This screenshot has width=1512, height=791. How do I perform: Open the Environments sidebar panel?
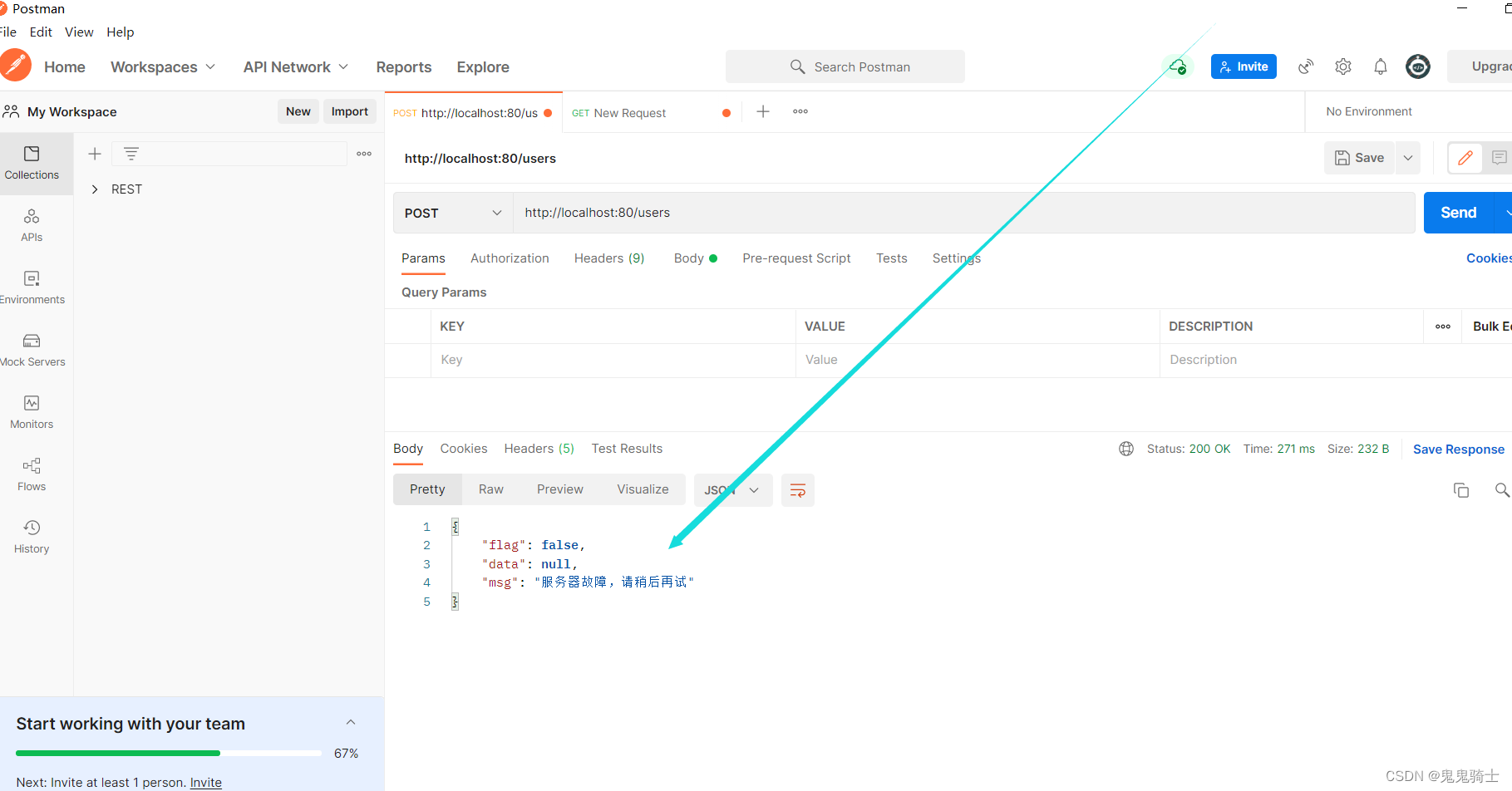[x=32, y=287]
